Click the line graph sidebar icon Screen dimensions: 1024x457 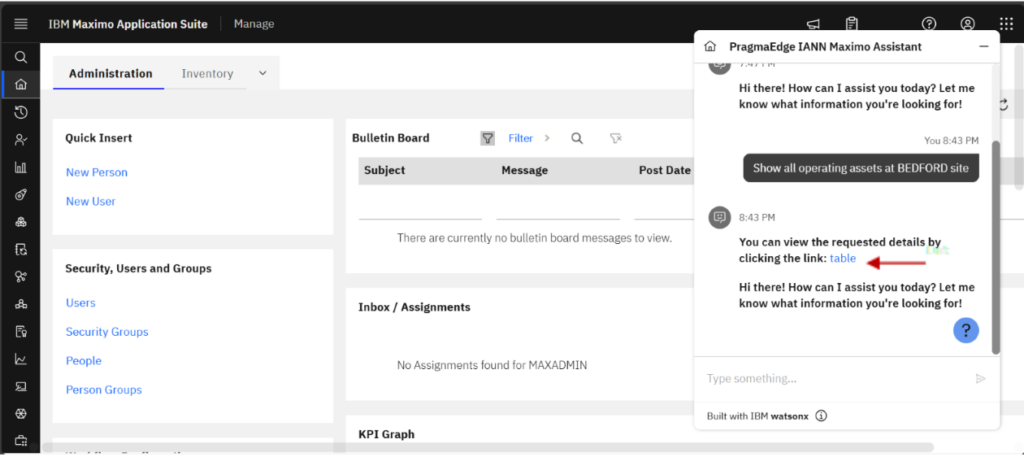21,359
